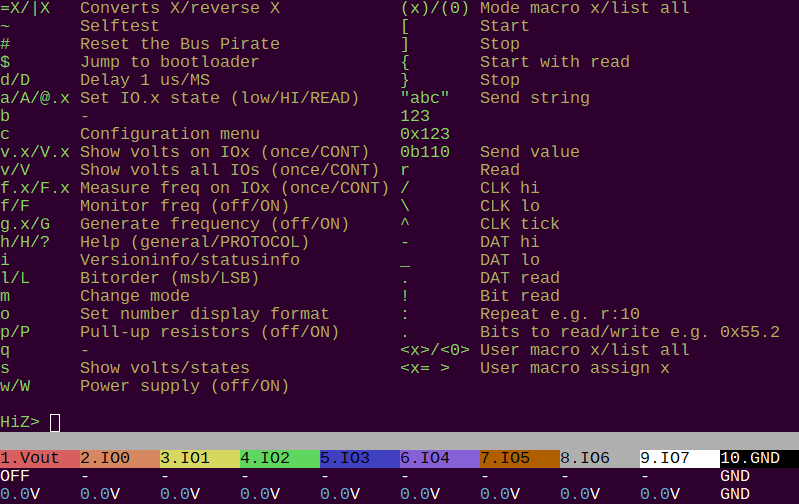
Task: Click the 'Power supply (off/ON)' help line
Action: tap(184, 386)
